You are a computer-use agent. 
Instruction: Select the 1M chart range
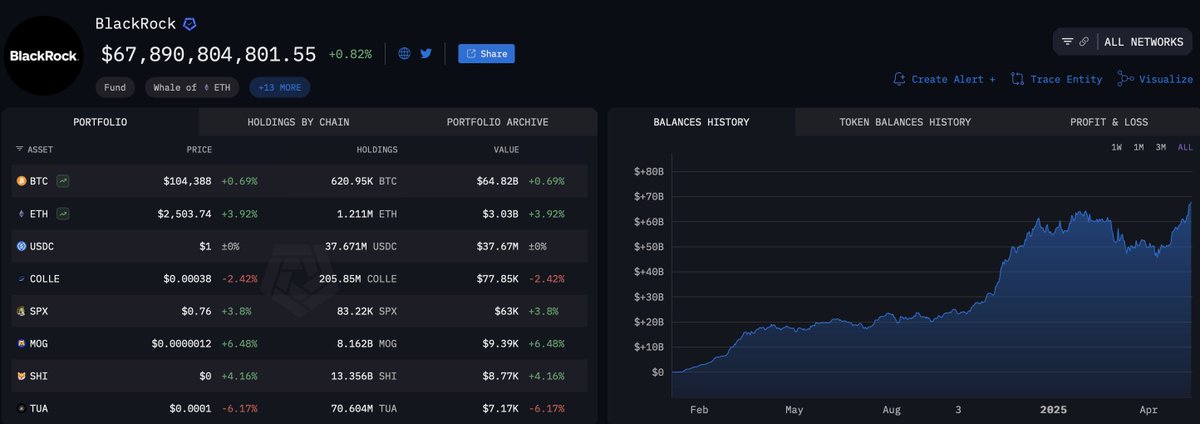[1138, 148]
